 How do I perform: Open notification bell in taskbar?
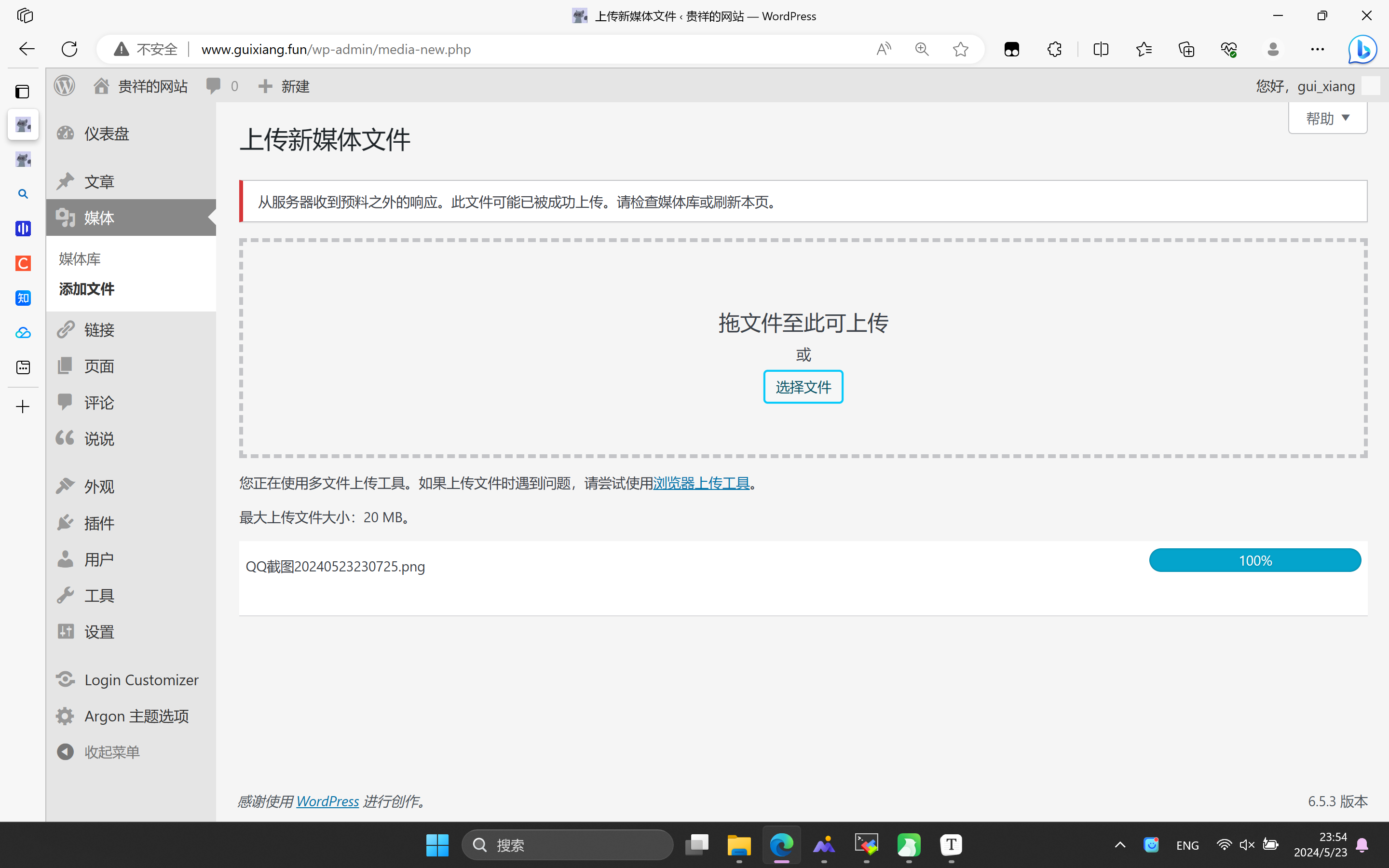tap(1362, 845)
